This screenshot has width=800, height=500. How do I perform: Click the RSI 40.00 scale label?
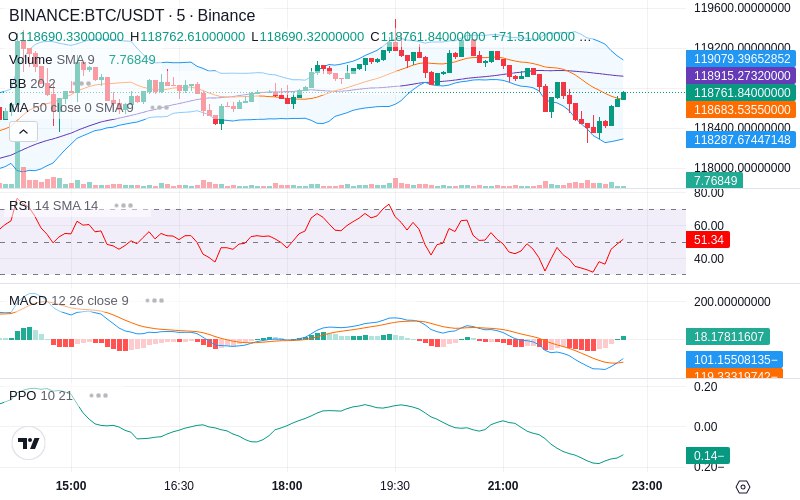[x=709, y=259]
